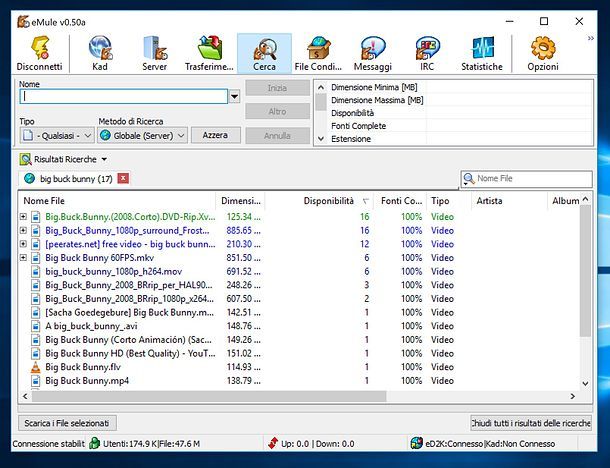This screenshot has width=610, height=468.
Task: Open the Kad network window
Action: (100, 54)
